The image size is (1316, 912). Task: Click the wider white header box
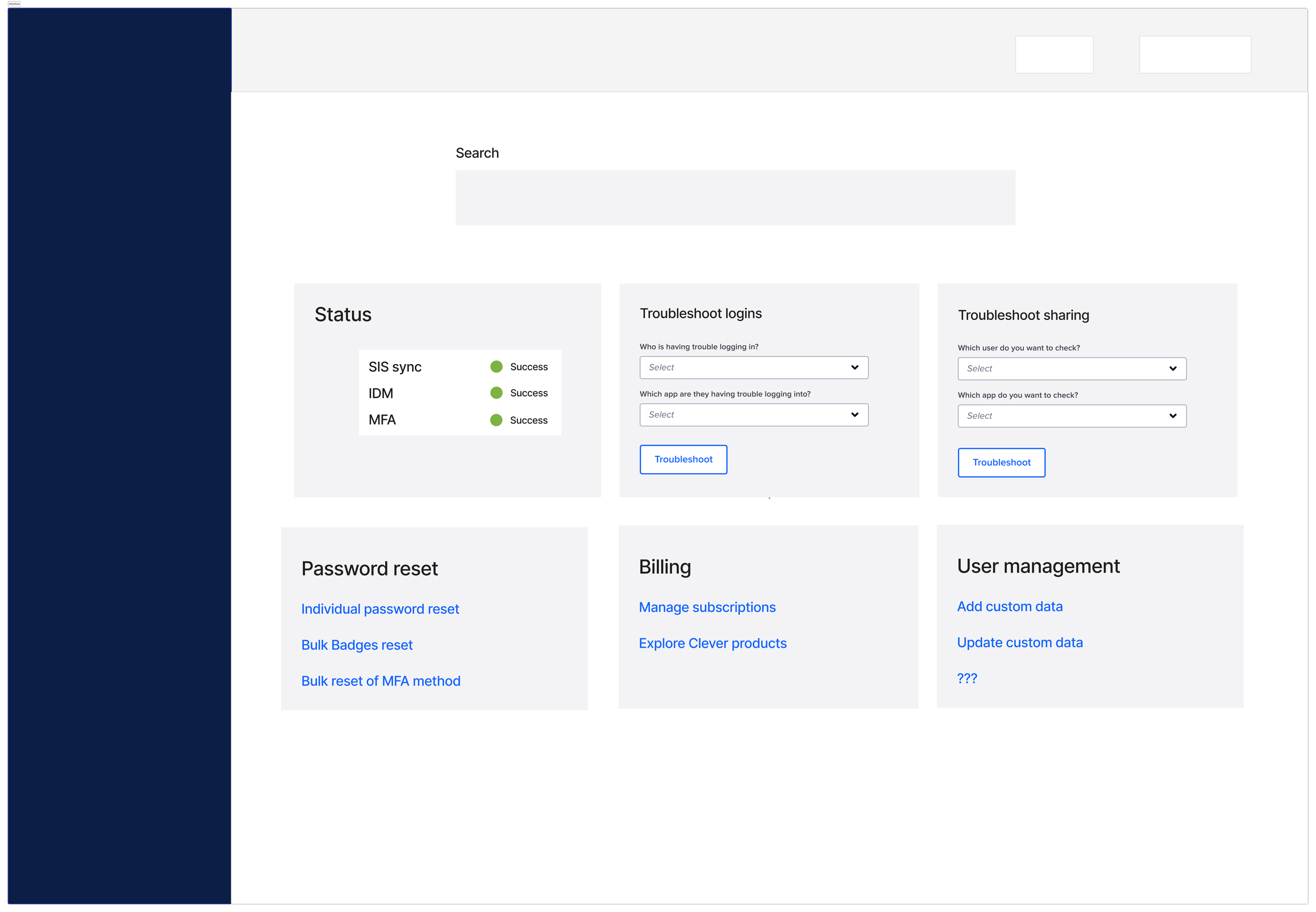coord(1195,55)
